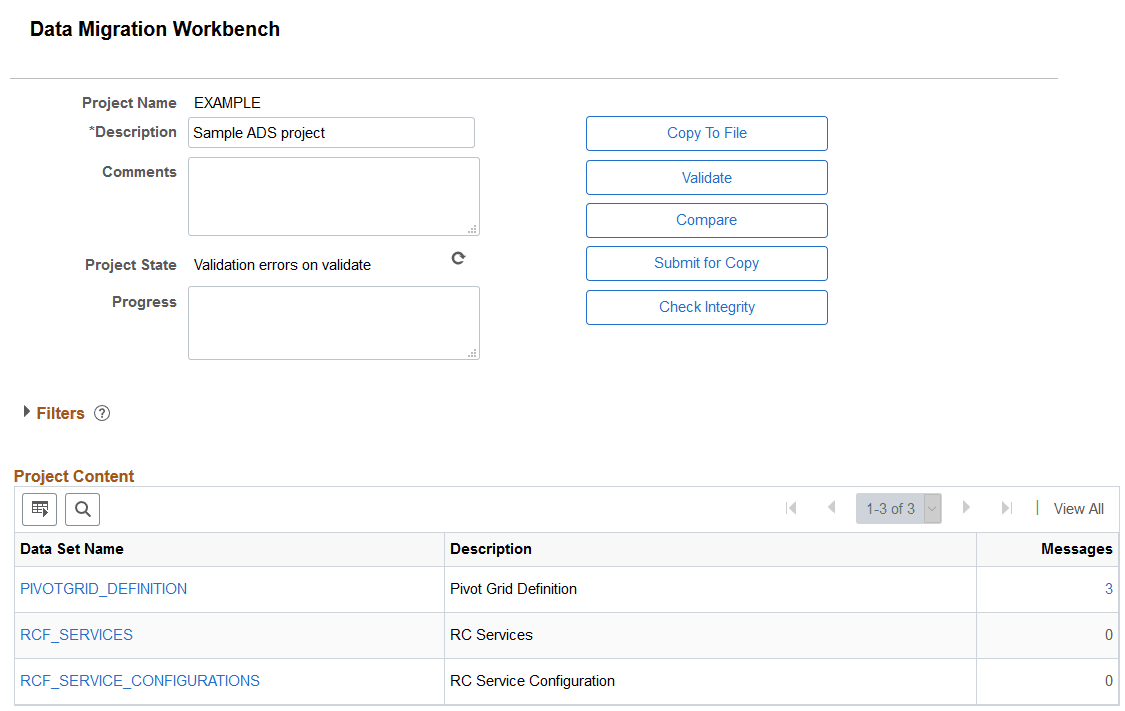Viewport: 1125px width, 711px height.
Task: Open the '1-3 of 3' row count dropdown
Action: [x=931, y=508]
